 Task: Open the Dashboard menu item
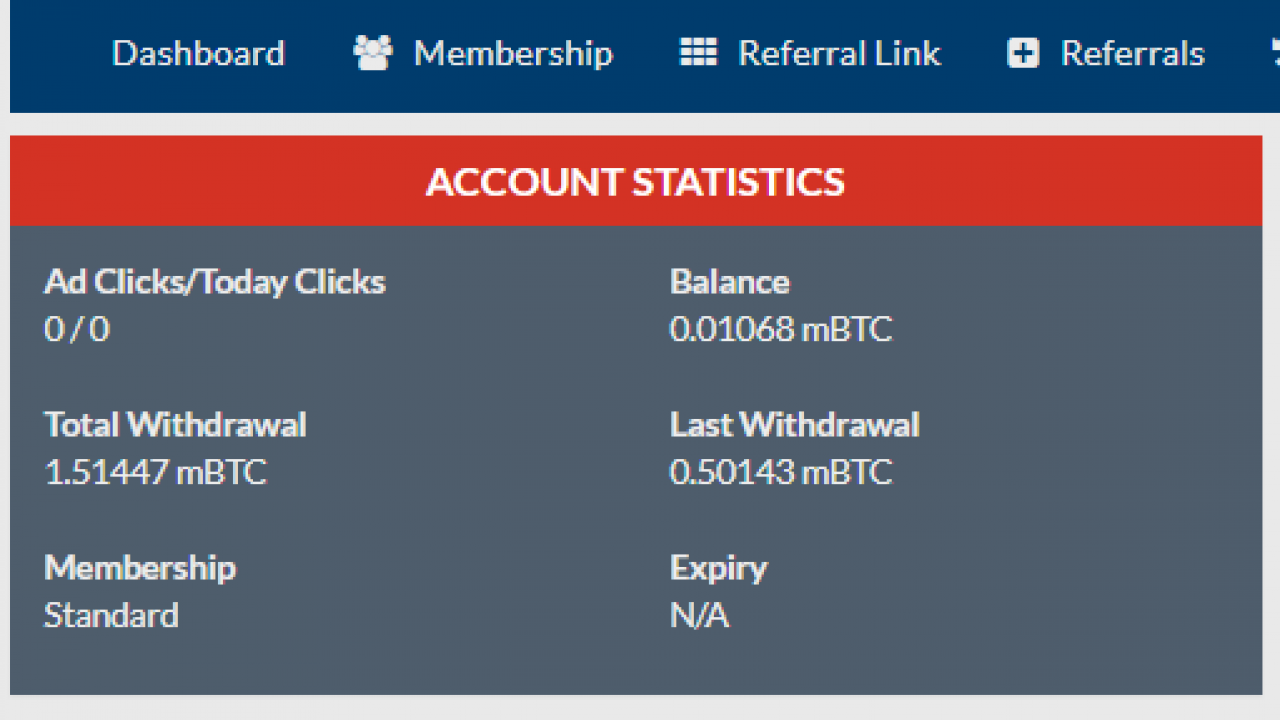pos(198,53)
